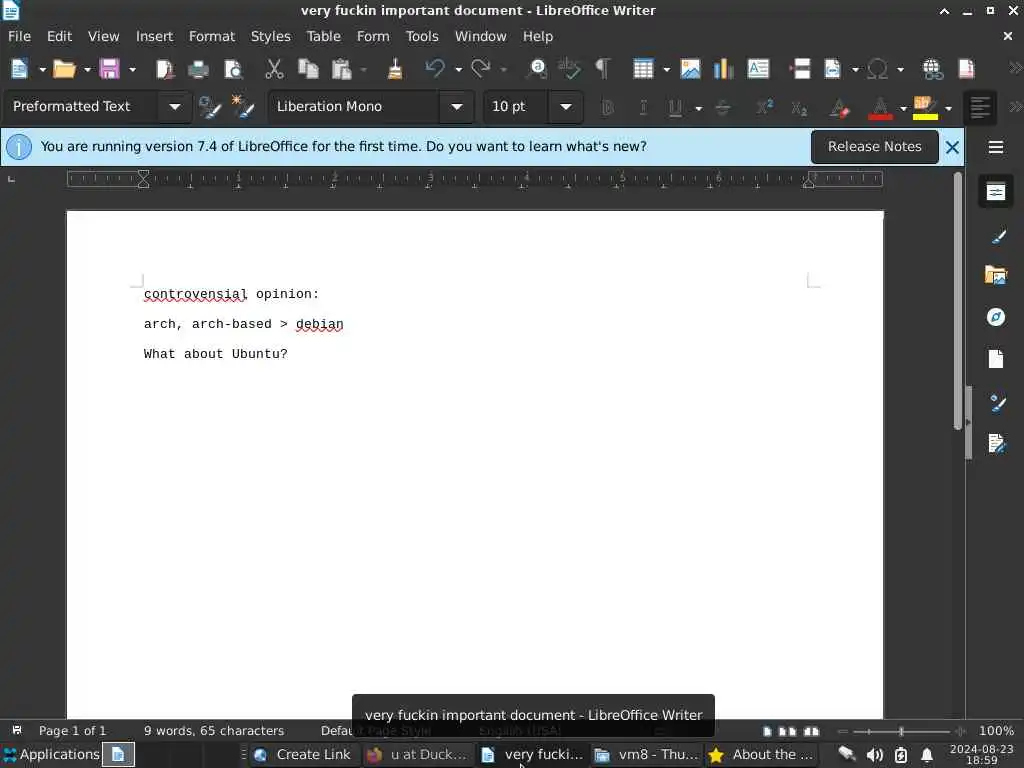Switch to Create Link taskbar window
The height and width of the screenshot is (768, 1024).
(303, 754)
